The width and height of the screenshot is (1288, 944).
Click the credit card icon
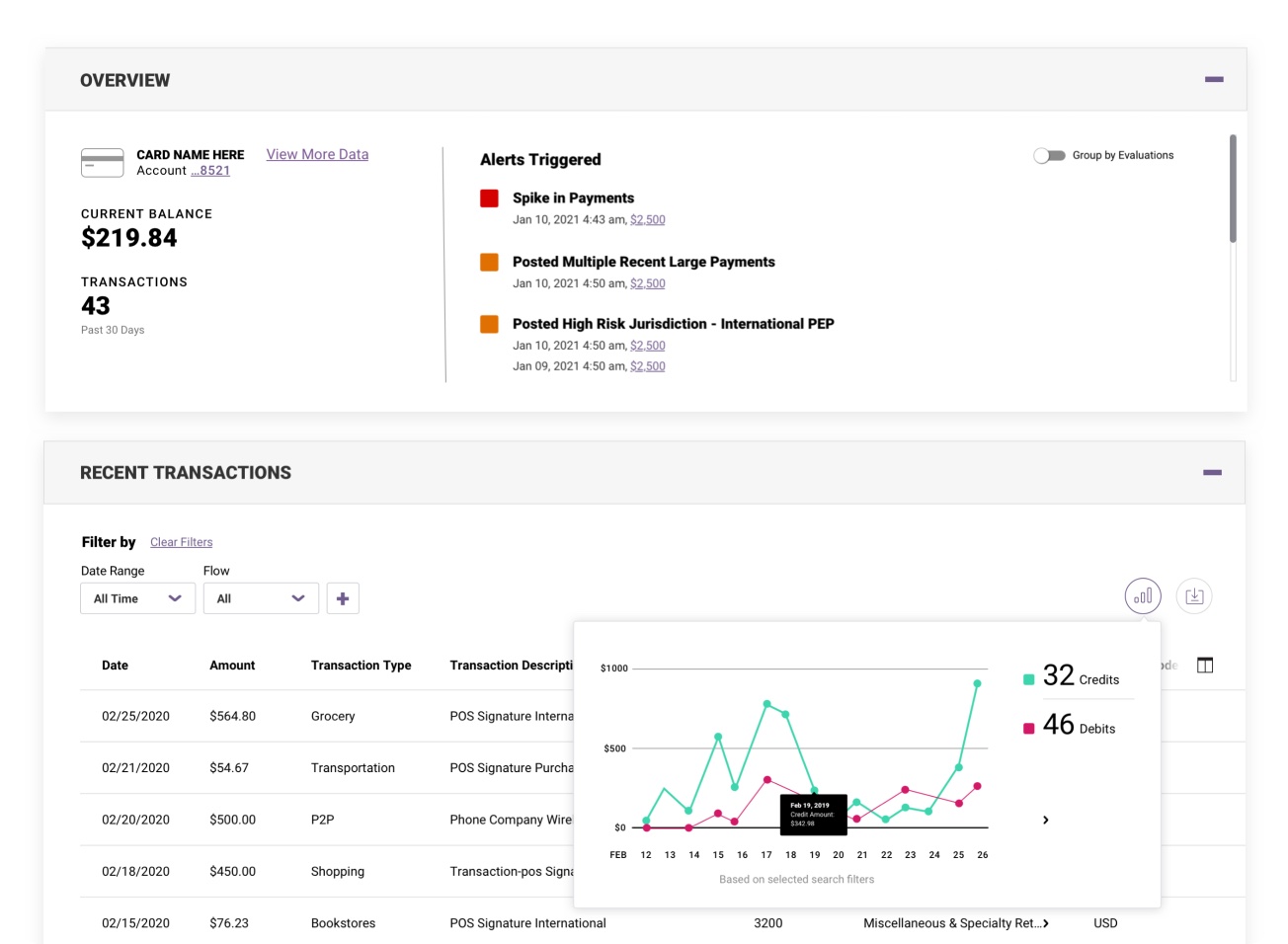tap(102, 163)
